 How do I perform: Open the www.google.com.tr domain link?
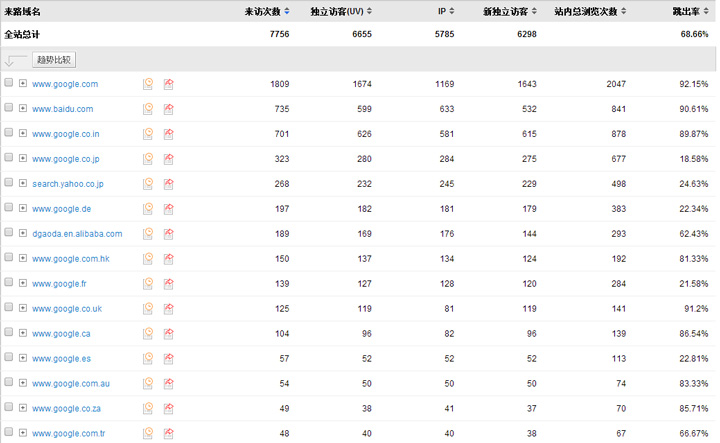click(x=68, y=434)
